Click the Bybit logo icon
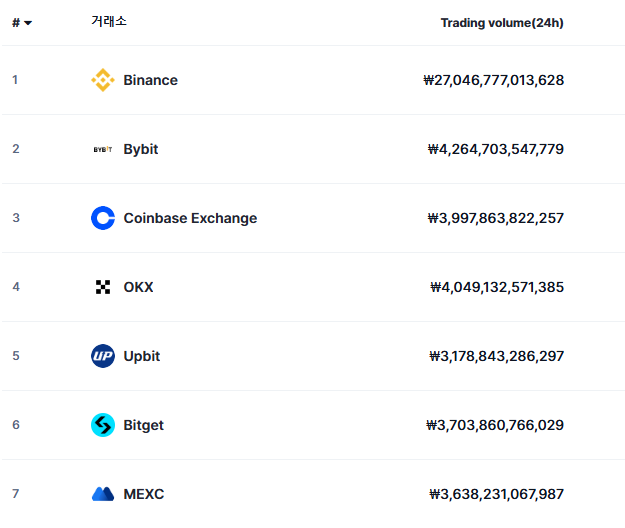The width and height of the screenshot is (625, 528). [103, 149]
